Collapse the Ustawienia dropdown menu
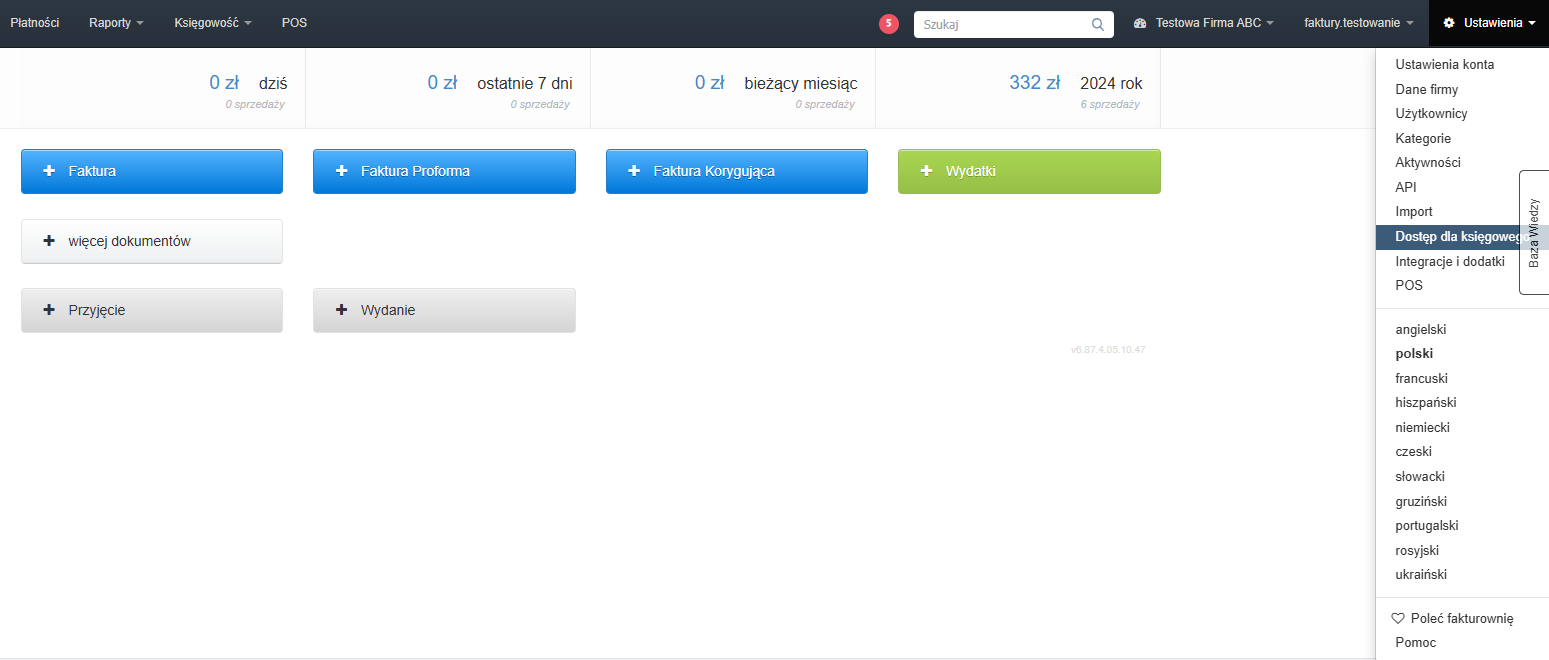This screenshot has height=660, width=1549. click(x=1489, y=23)
